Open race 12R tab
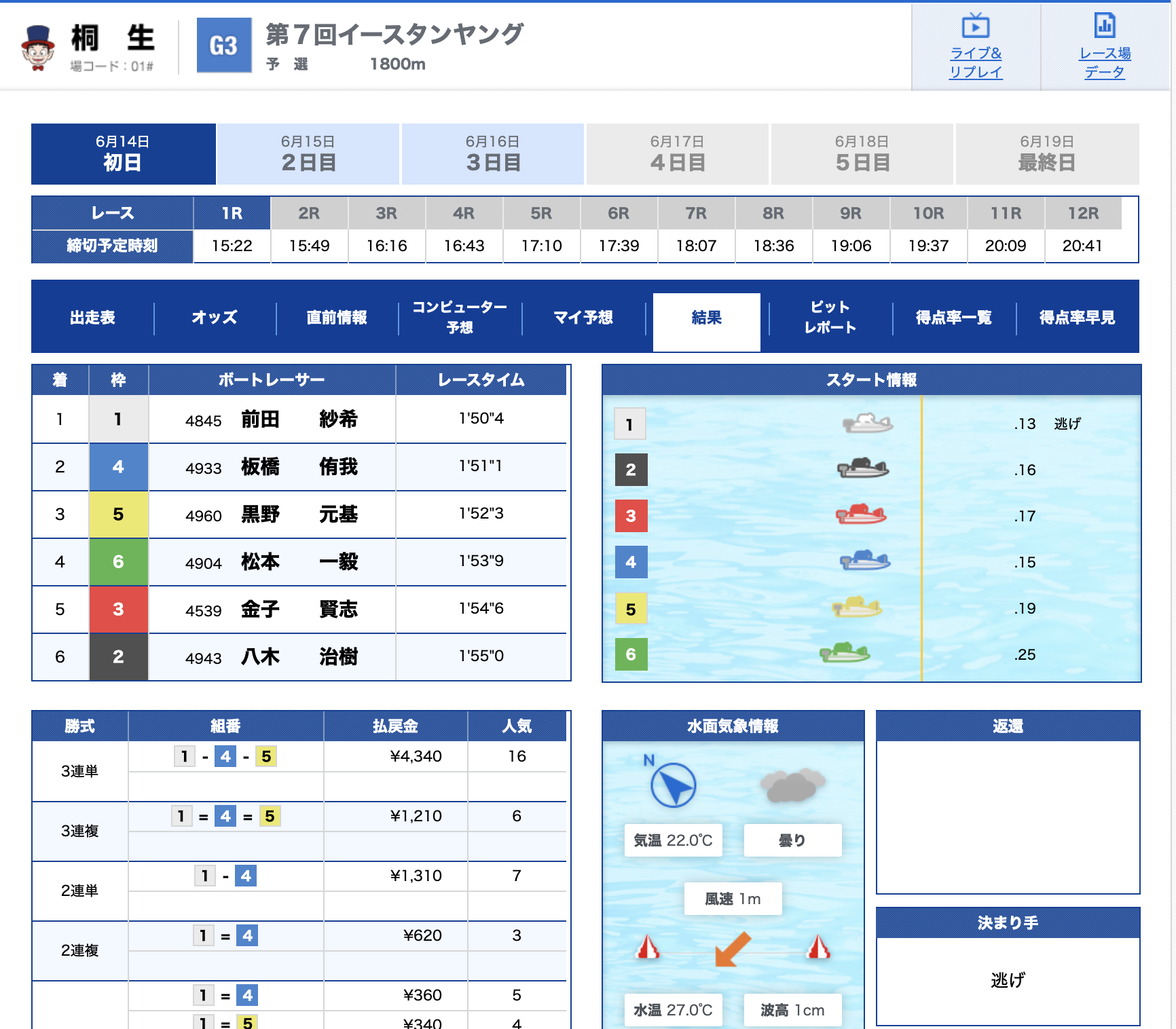Image resolution: width=1176 pixels, height=1029 pixels. point(1082,214)
